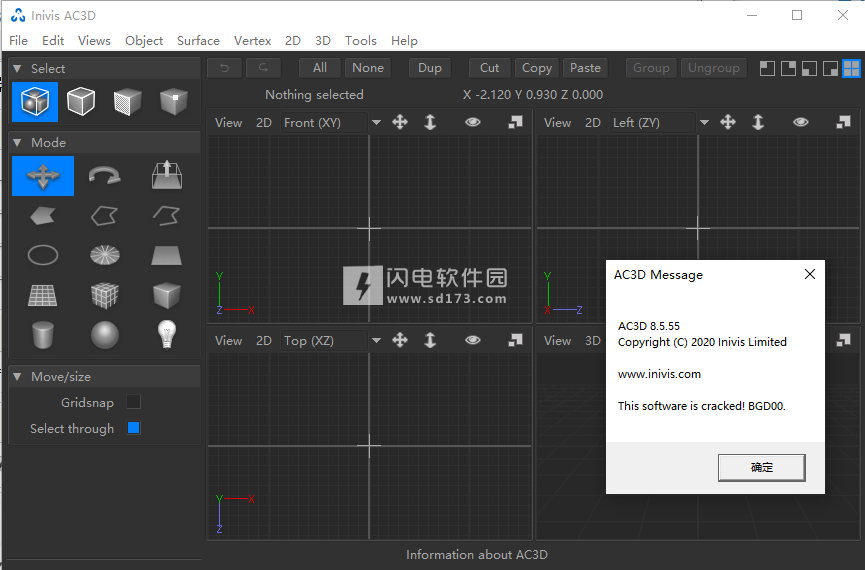Screen dimensions: 865x570
Task: Choose the open Polyline drawing tool
Action: pyautogui.click(x=167, y=216)
